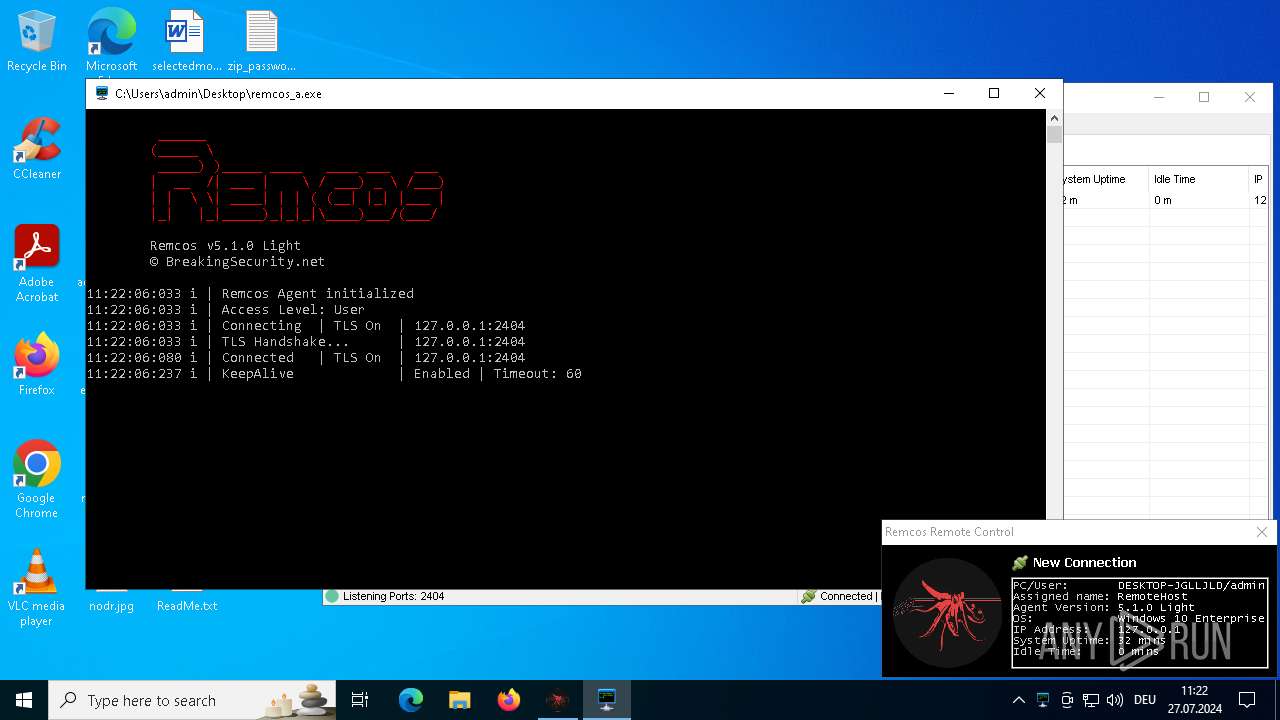
Task: Launch Firefox desktop shortcut
Action: (x=37, y=364)
